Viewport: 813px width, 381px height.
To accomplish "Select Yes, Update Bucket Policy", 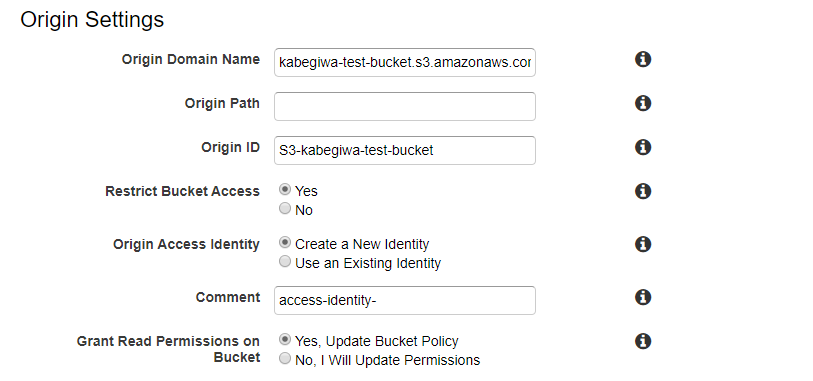I will pyautogui.click(x=285, y=340).
